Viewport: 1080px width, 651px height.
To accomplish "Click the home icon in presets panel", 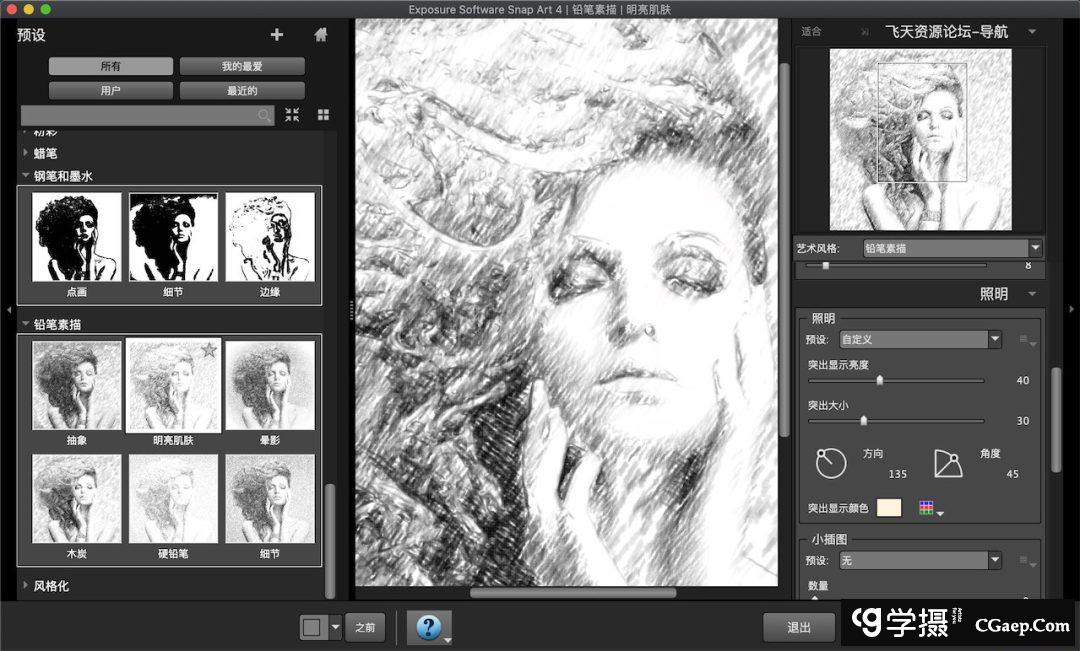I will tap(321, 35).
